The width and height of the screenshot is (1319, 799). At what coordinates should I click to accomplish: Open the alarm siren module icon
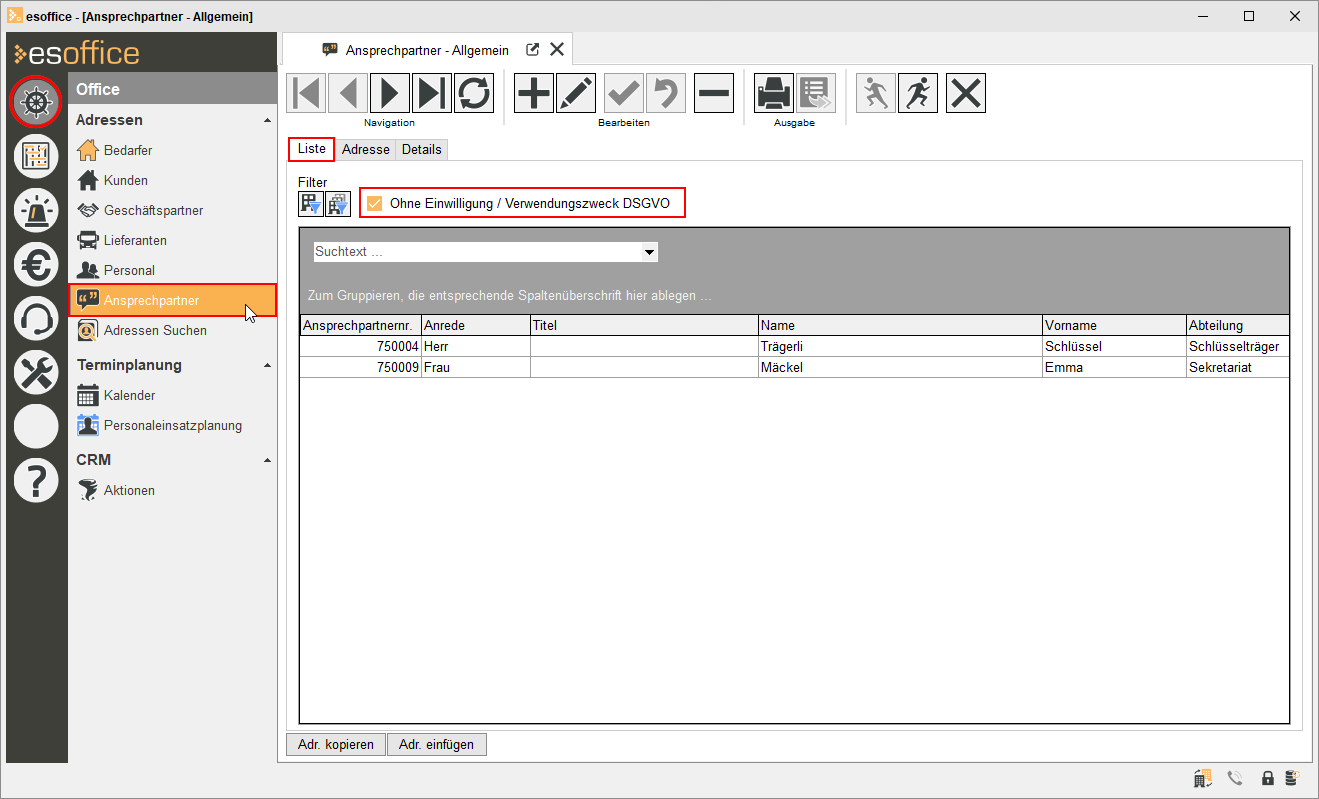[36, 210]
